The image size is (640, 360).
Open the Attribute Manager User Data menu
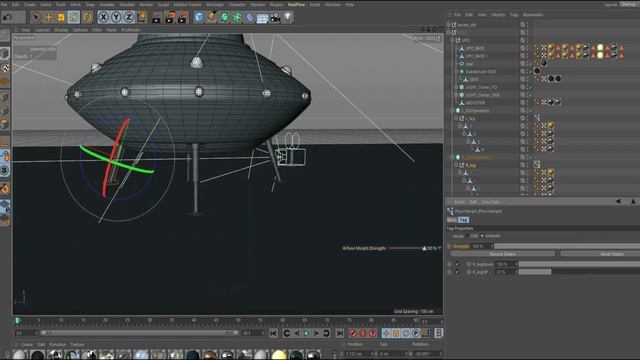click(491, 202)
